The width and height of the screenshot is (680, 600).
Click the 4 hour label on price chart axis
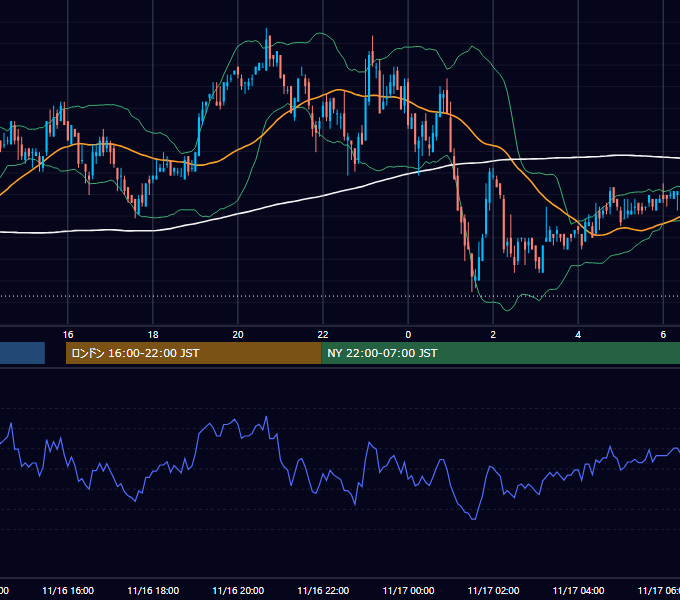[578, 335]
